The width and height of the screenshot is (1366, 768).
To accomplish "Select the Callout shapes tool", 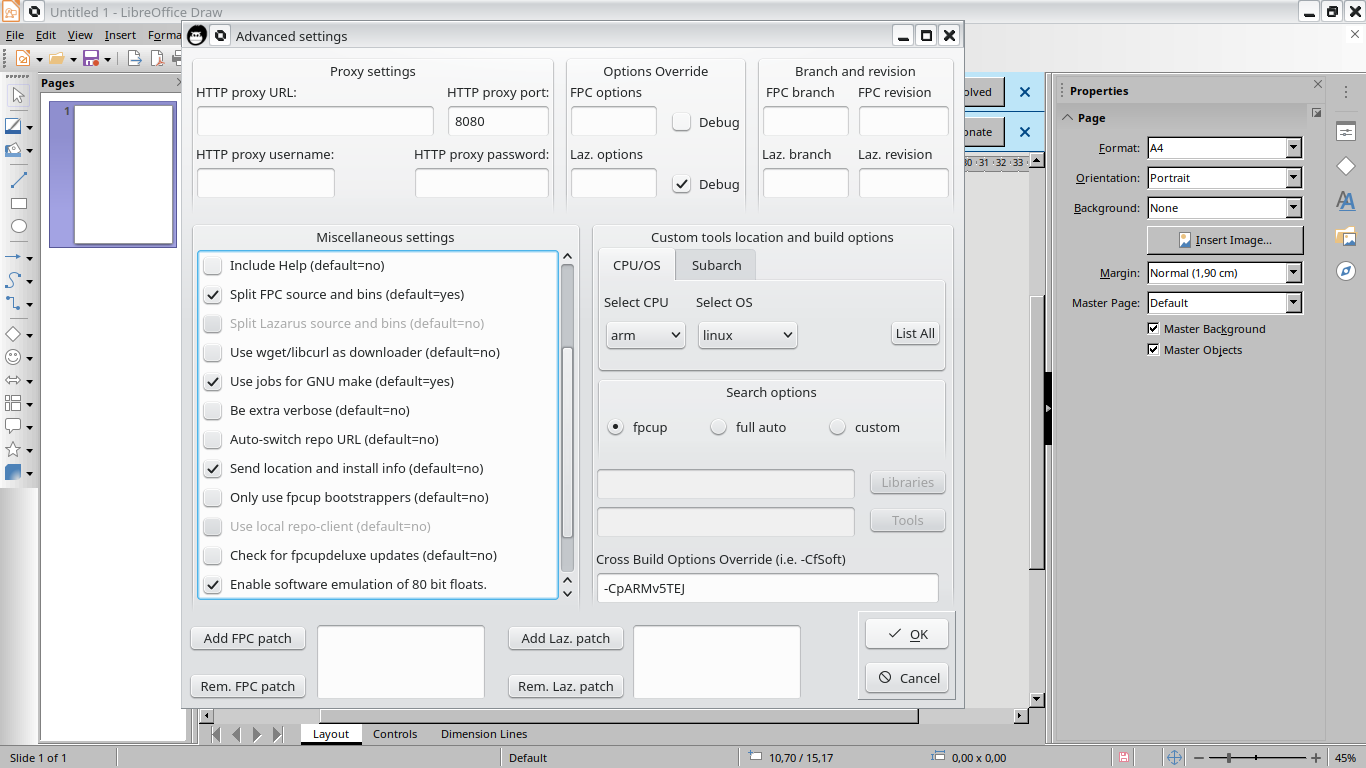I will pyautogui.click(x=13, y=426).
